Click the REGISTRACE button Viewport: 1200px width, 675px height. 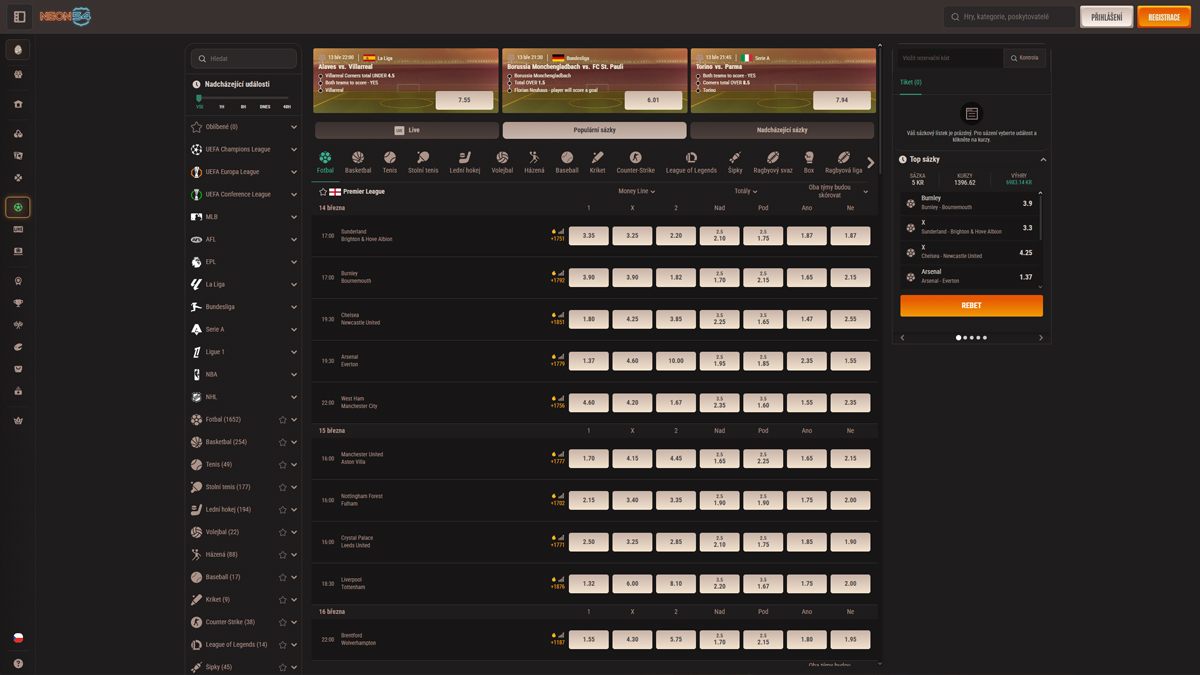(x=1163, y=17)
